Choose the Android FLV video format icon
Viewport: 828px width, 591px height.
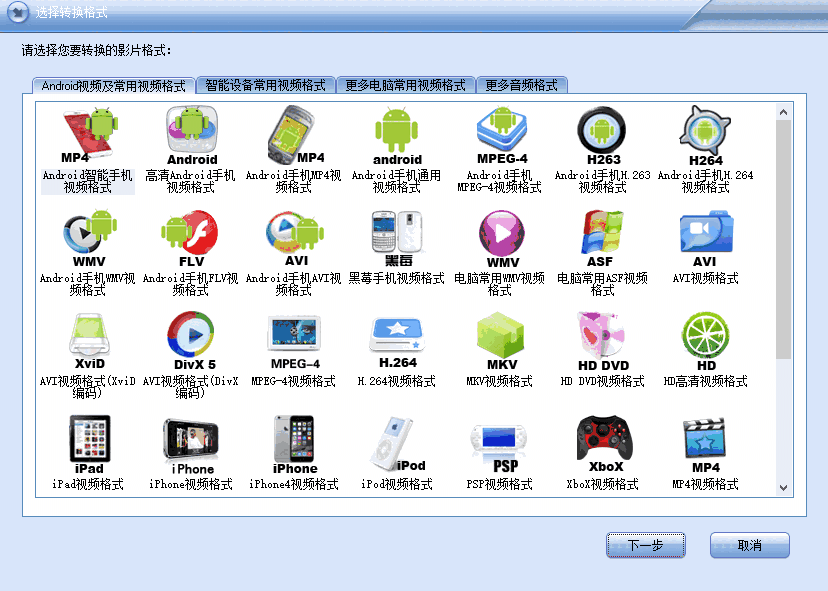pos(190,236)
